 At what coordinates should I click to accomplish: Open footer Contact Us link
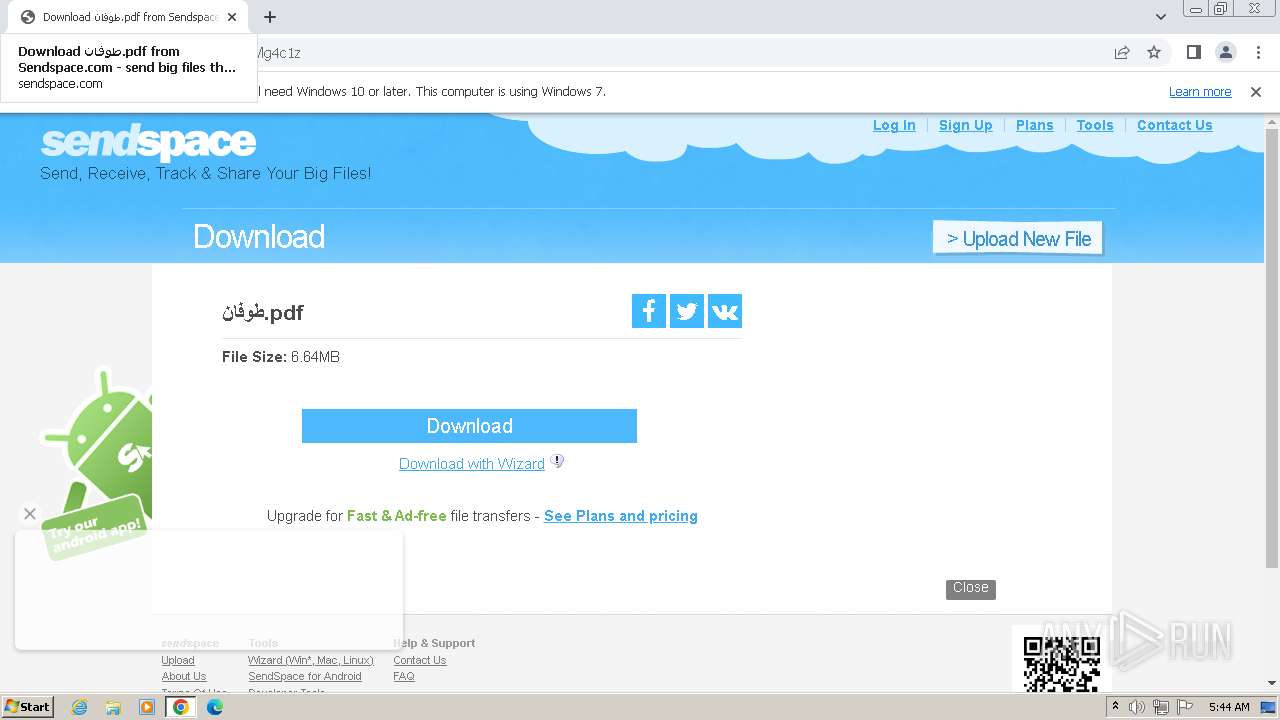[420, 660]
